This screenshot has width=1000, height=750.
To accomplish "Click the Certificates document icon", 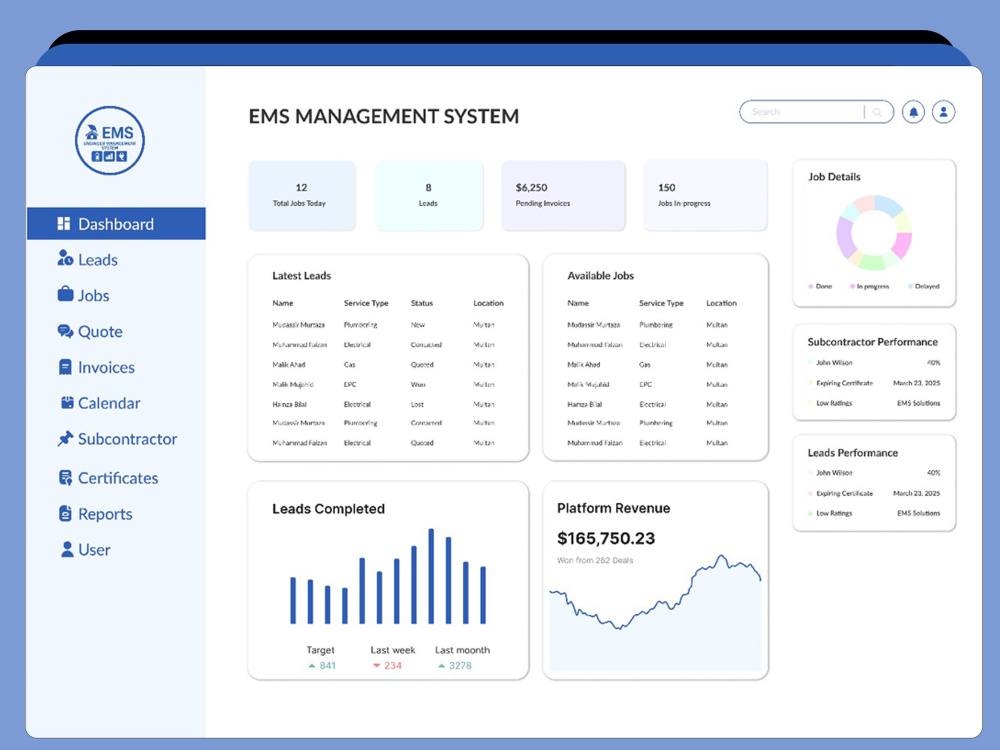I will coord(65,478).
